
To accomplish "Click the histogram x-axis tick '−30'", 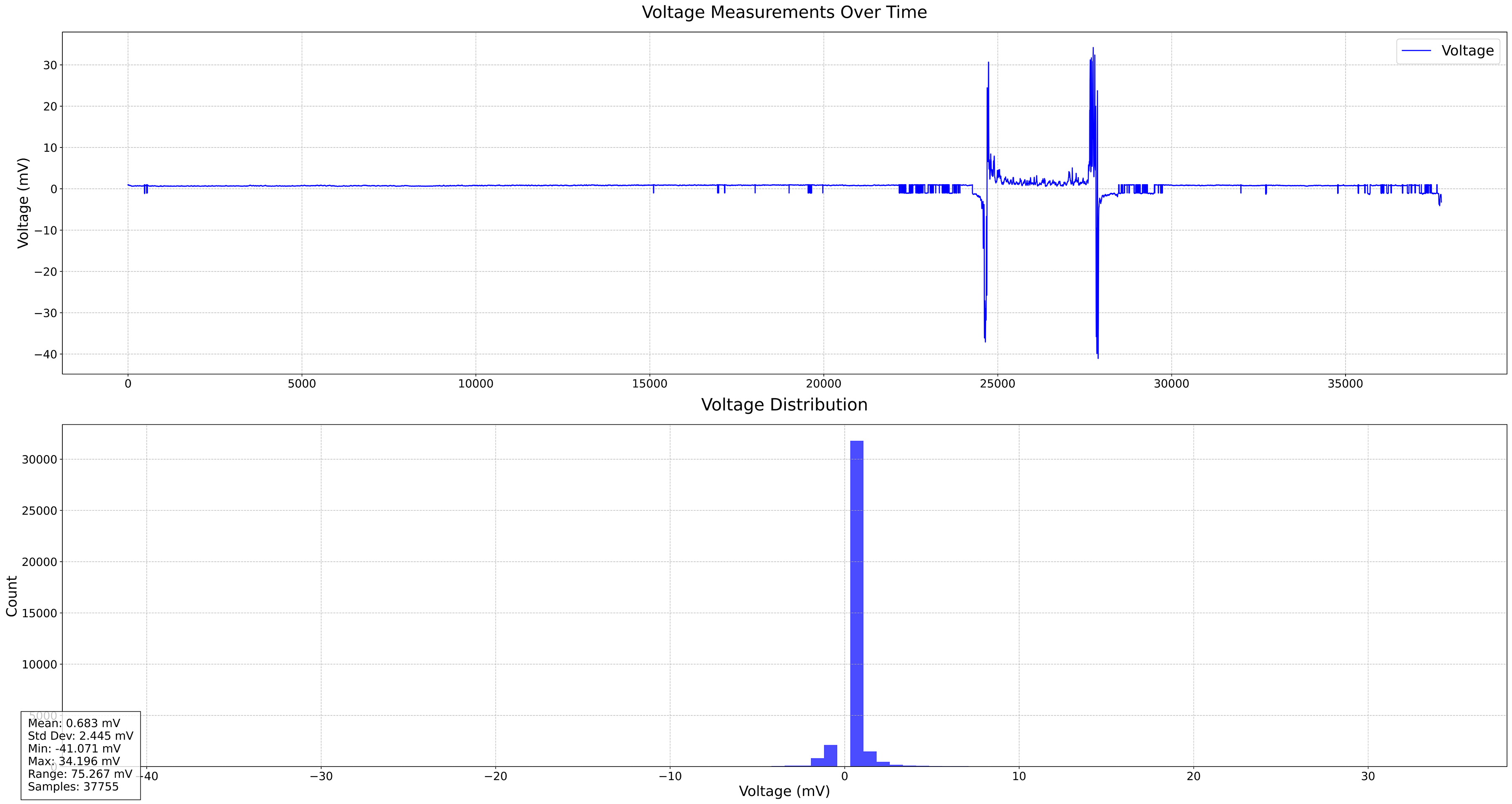I will coord(321,777).
